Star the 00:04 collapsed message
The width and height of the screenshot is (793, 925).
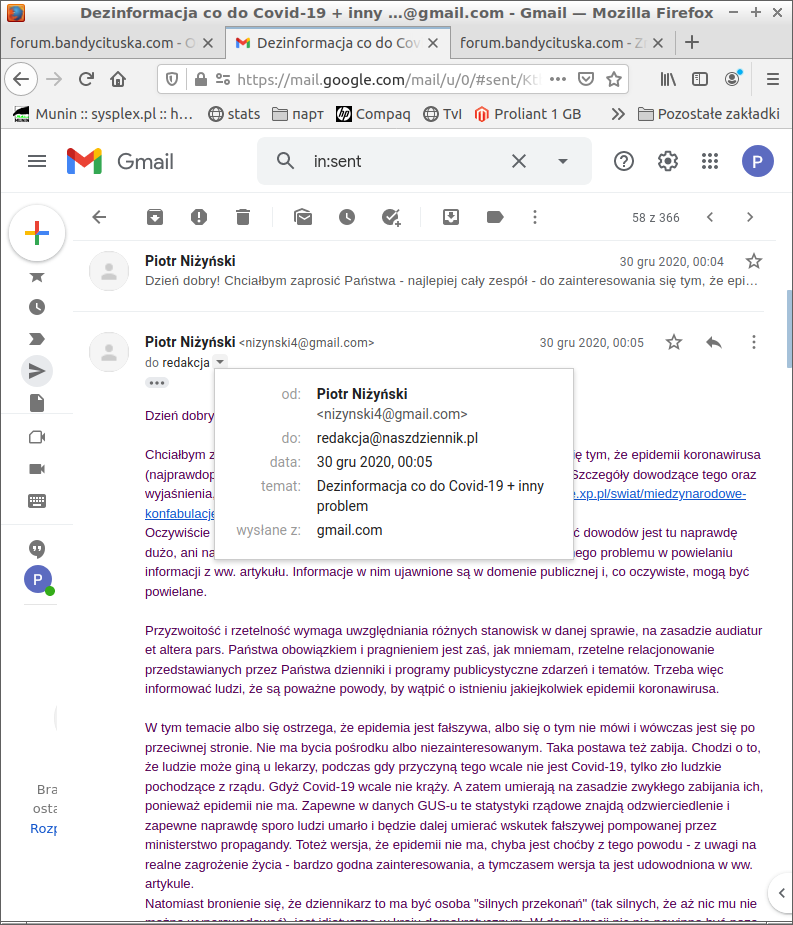tap(753, 261)
